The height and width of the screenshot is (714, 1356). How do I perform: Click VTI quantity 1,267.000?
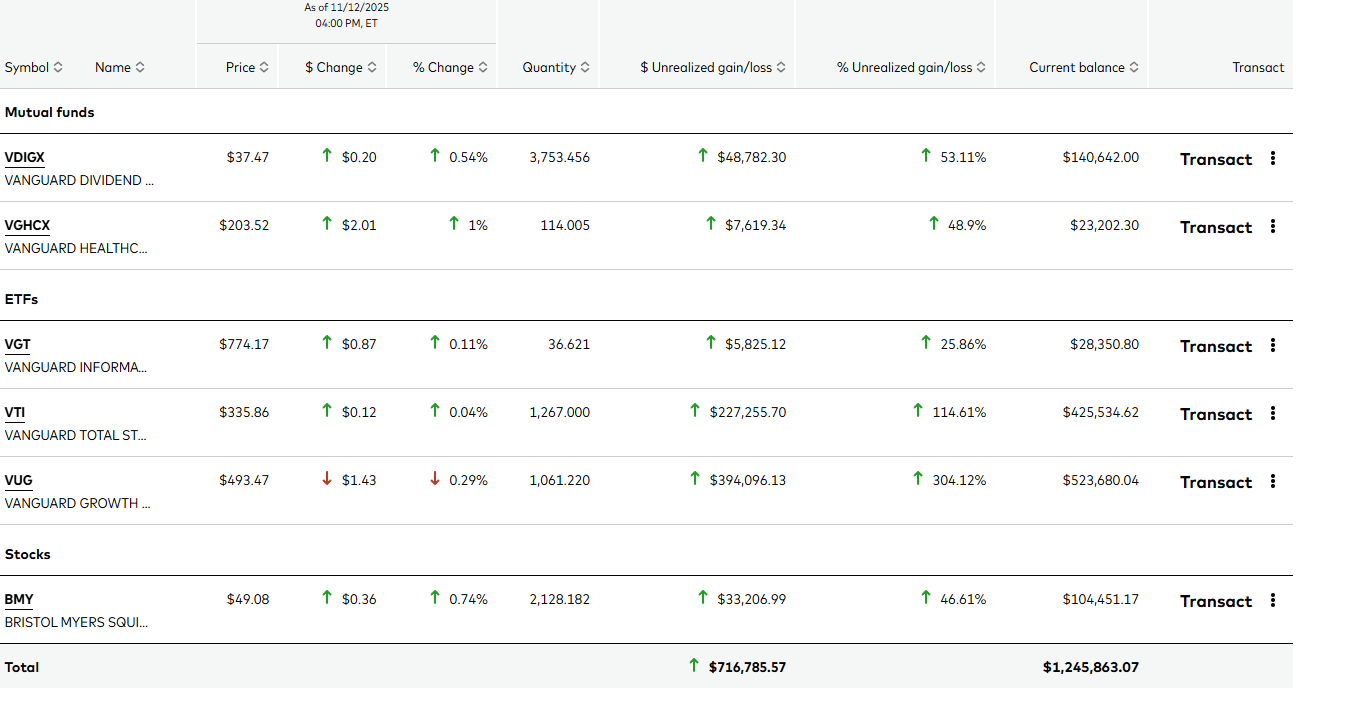click(560, 412)
